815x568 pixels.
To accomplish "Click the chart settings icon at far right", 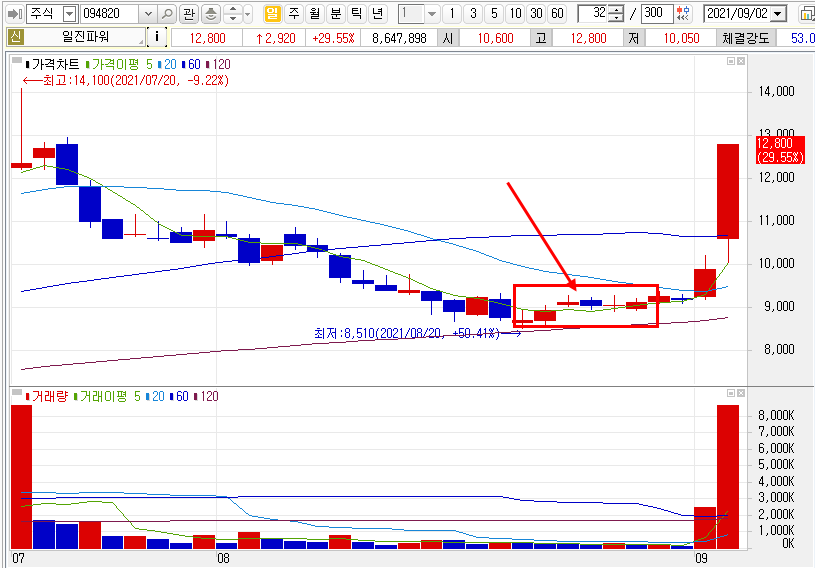I will (807, 14).
